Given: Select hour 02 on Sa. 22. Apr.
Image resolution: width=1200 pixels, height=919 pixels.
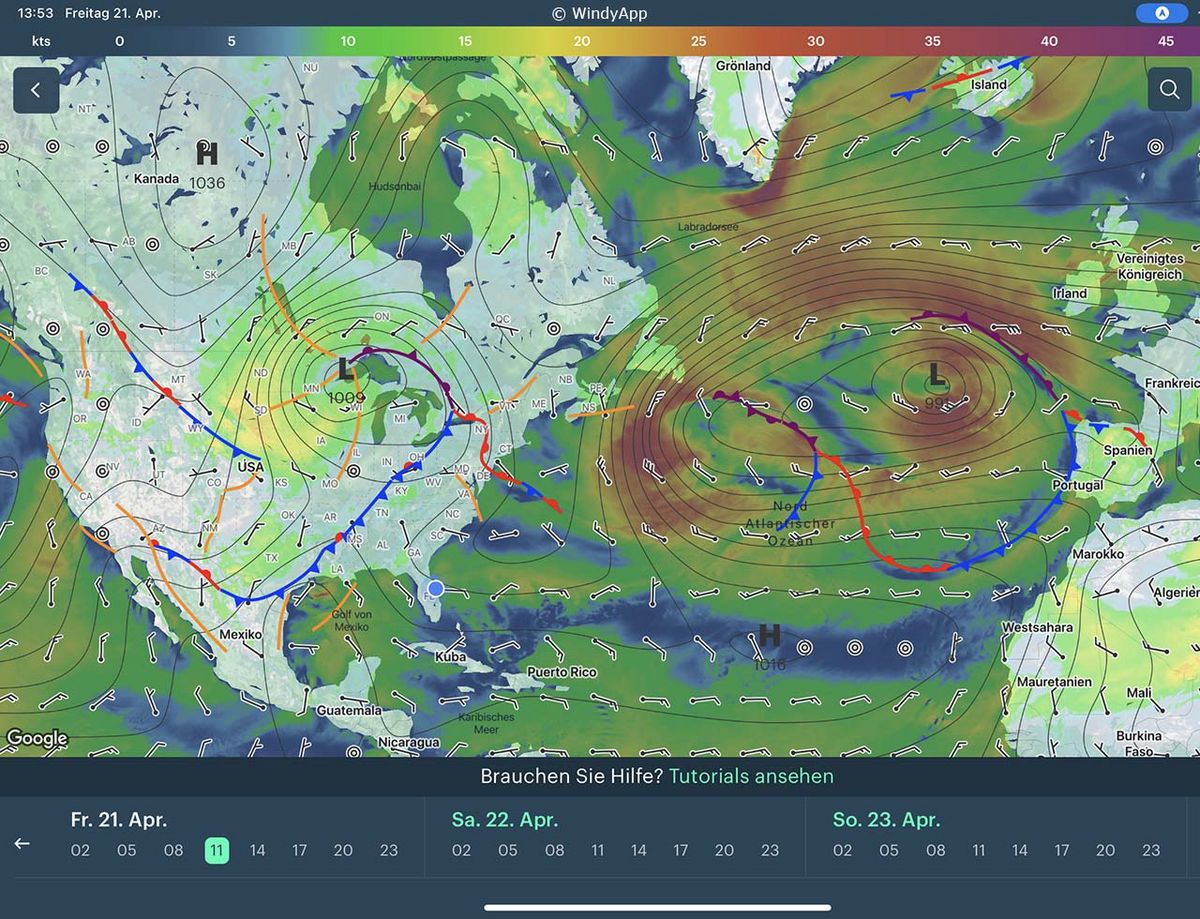Looking at the screenshot, I should tap(461, 851).
